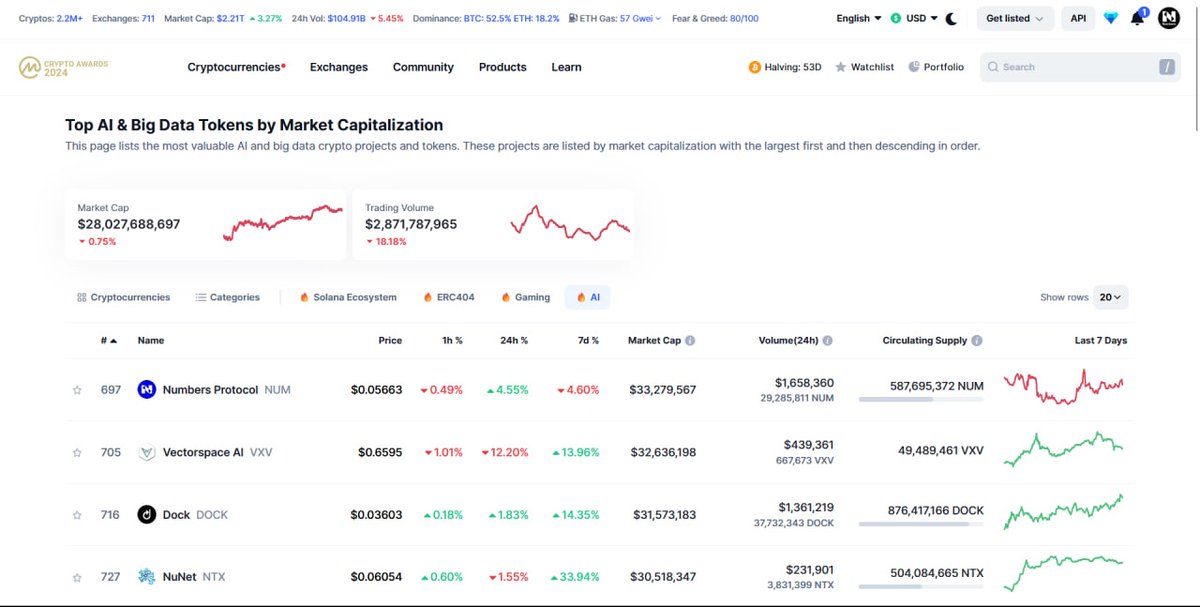Click the Dock coin logo

146,514
